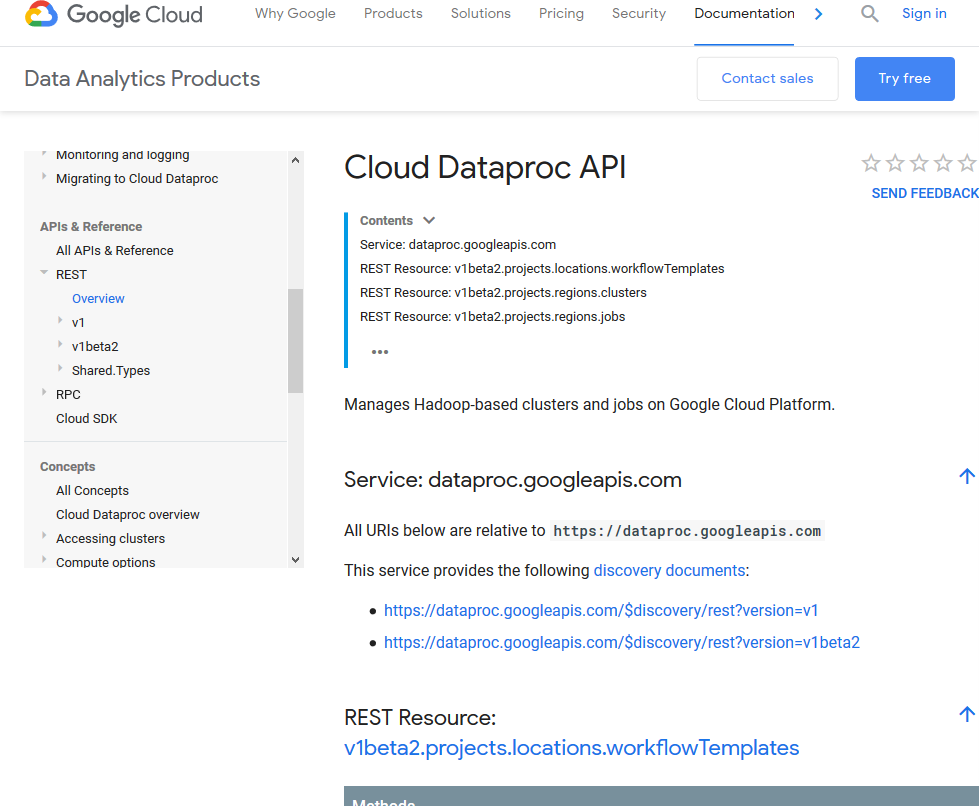Click the sidebar scroll down arrow
The width and height of the screenshot is (979, 806).
click(x=295, y=560)
